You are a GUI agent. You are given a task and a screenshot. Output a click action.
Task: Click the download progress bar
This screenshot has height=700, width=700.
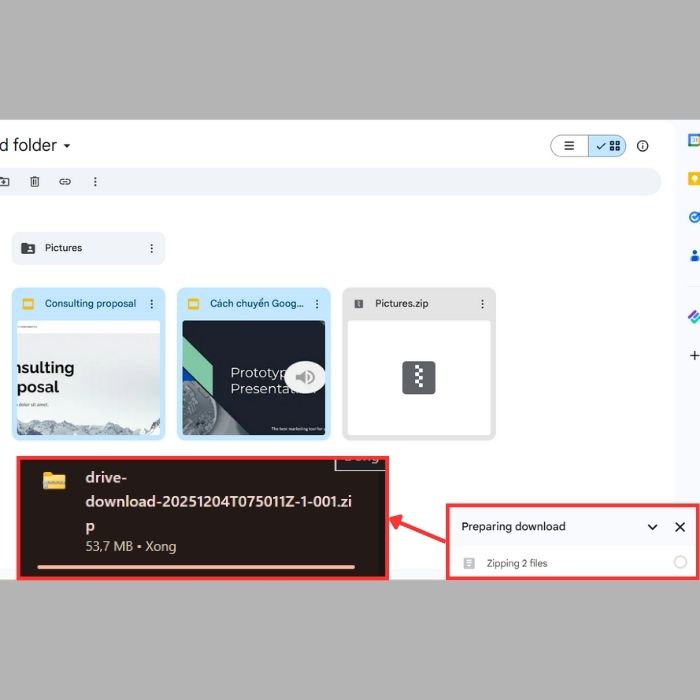(196, 567)
